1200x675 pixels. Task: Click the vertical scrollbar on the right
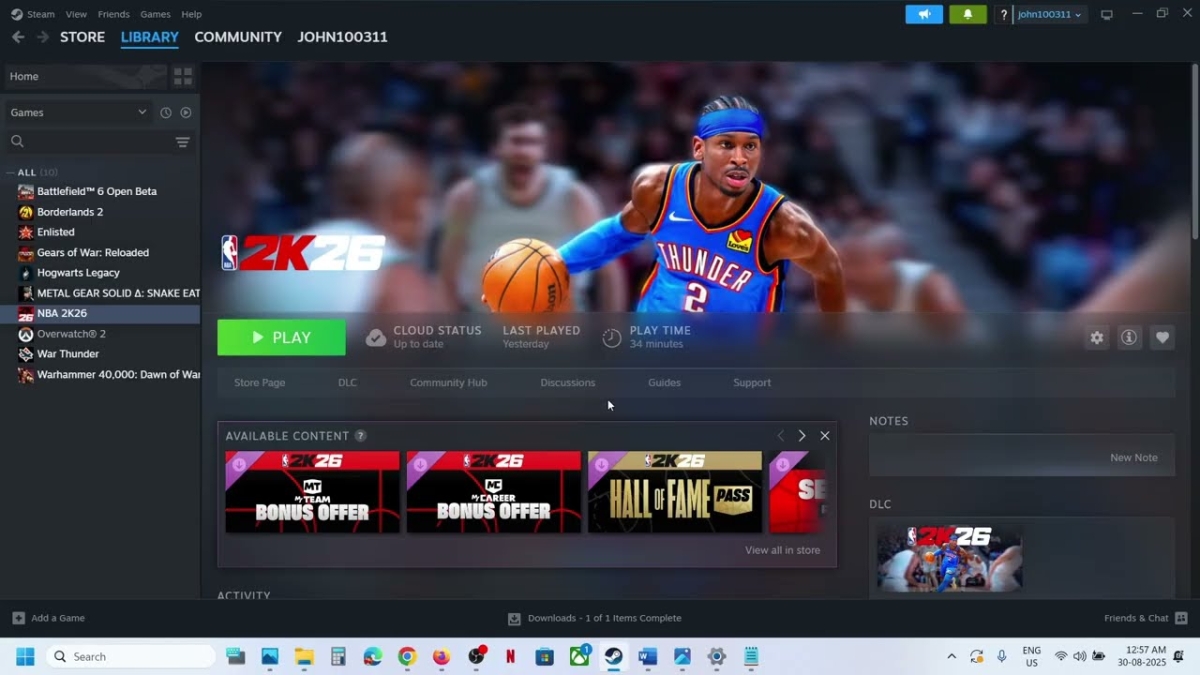pos(1194,150)
